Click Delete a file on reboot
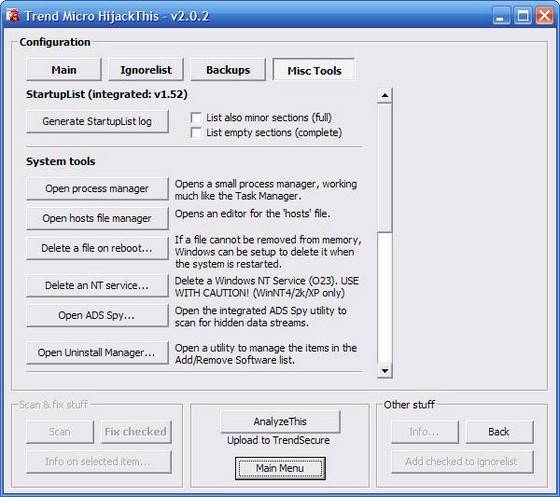The height and width of the screenshot is (497, 560). tap(97, 248)
